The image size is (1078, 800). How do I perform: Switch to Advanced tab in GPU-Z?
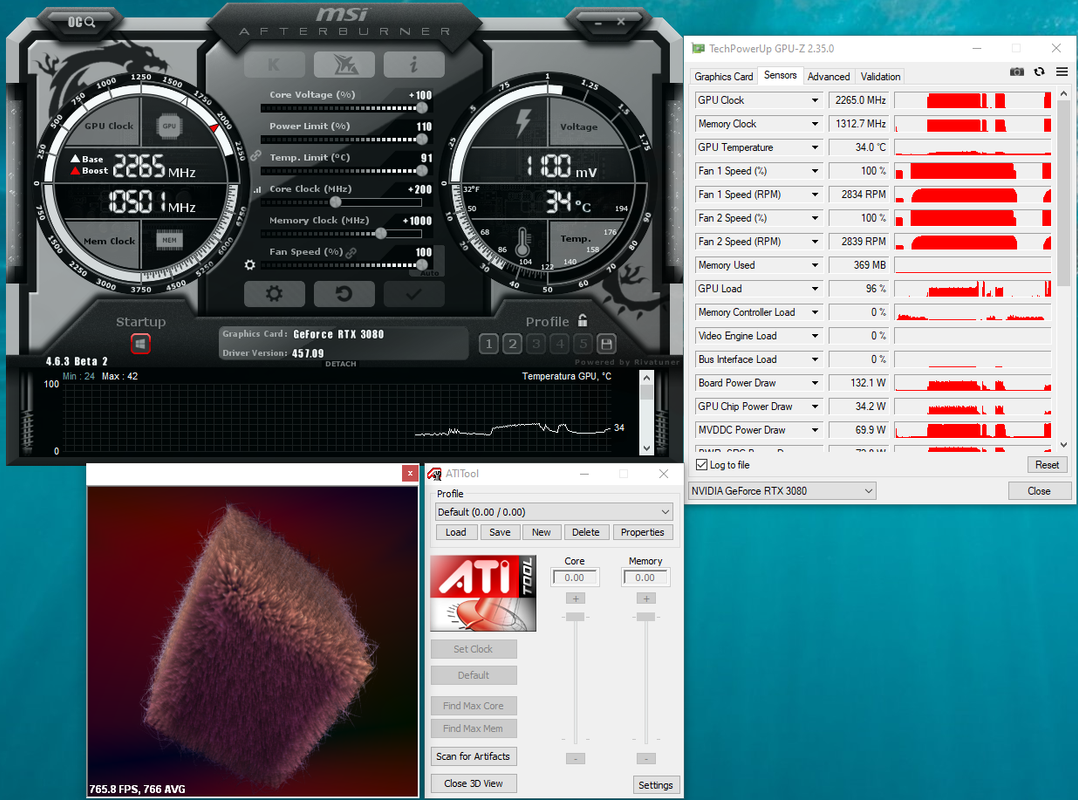click(x=828, y=76)
